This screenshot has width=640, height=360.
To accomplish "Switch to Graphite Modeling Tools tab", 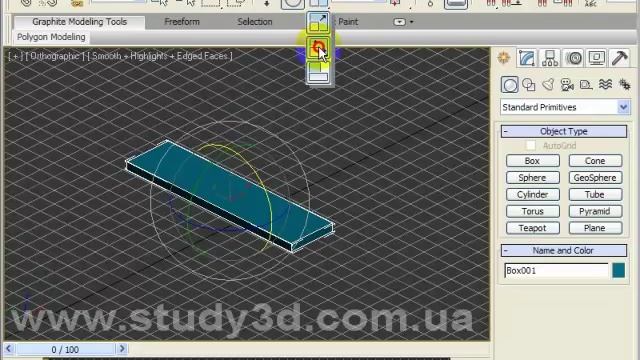I will pyautogui.click(x=80, y=22).
